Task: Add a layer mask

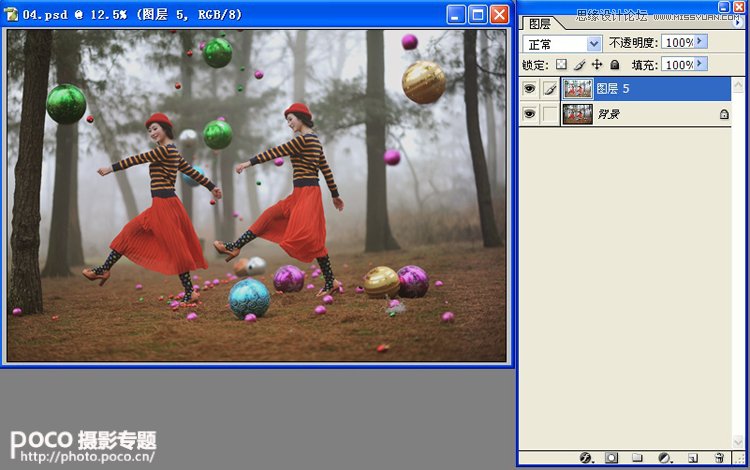Action: click(611, 458)
